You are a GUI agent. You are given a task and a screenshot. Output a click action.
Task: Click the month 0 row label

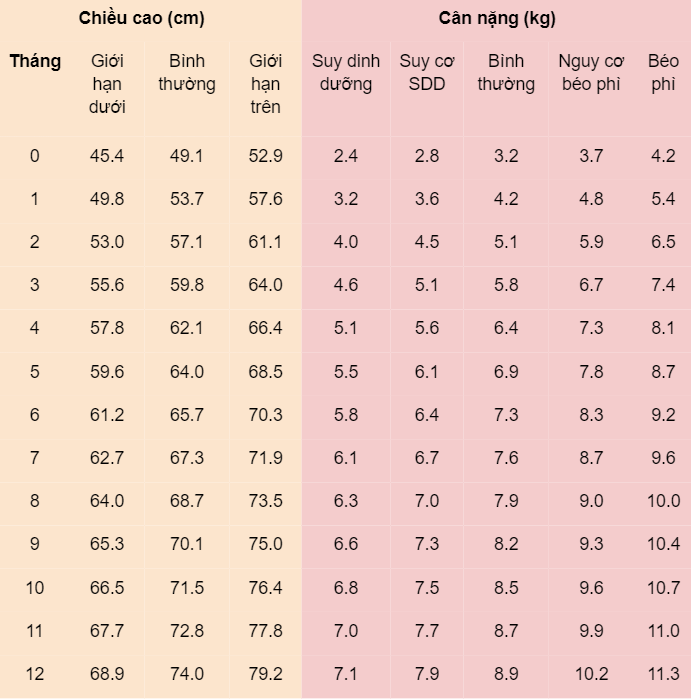[x=35, y=156]
